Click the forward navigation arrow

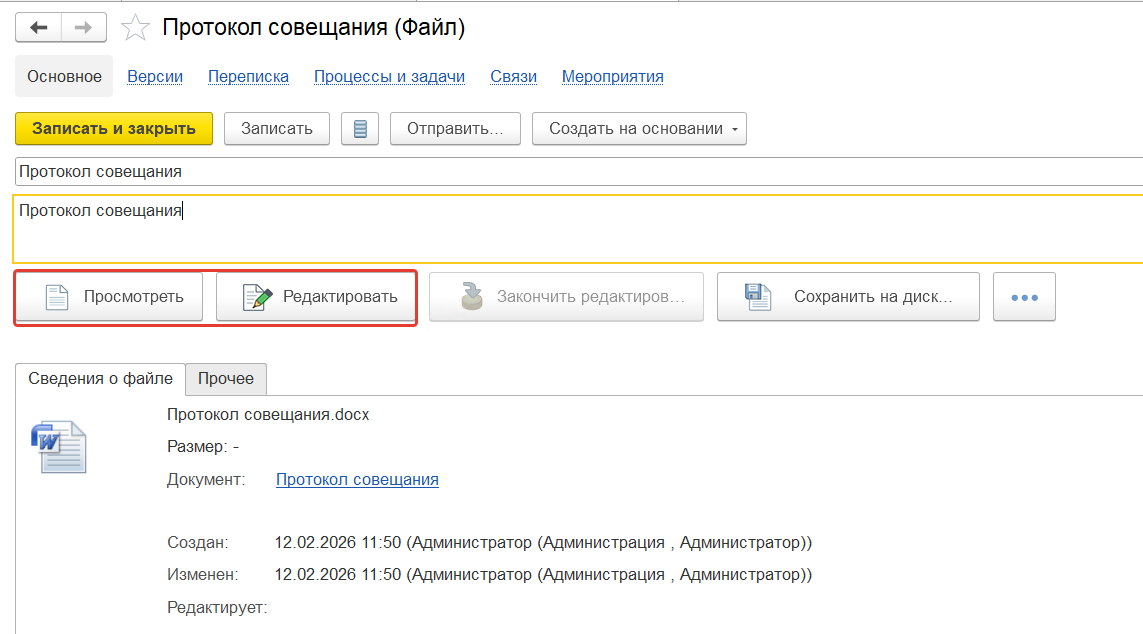coord(83,27)
